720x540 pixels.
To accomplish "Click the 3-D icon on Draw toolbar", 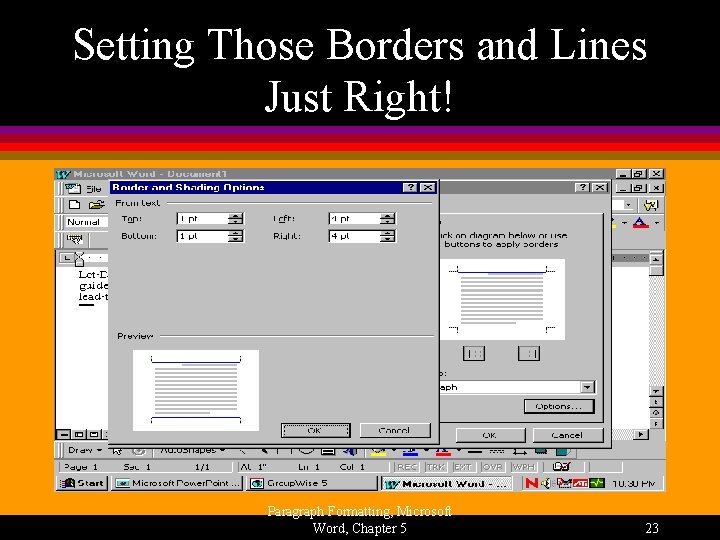I will point(563,452).
